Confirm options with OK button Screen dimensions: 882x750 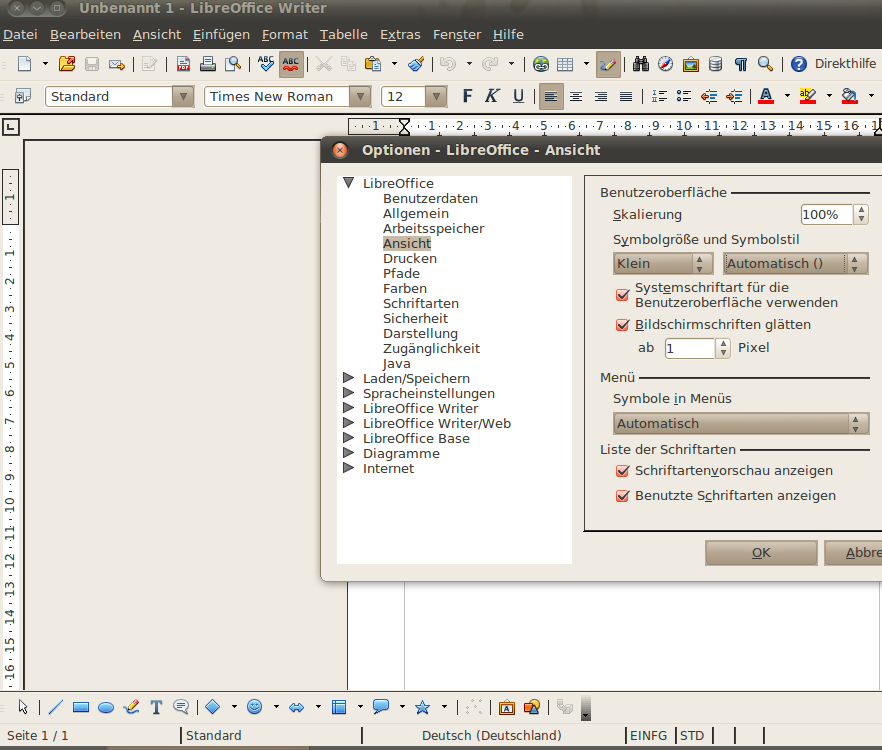point(761,553)
